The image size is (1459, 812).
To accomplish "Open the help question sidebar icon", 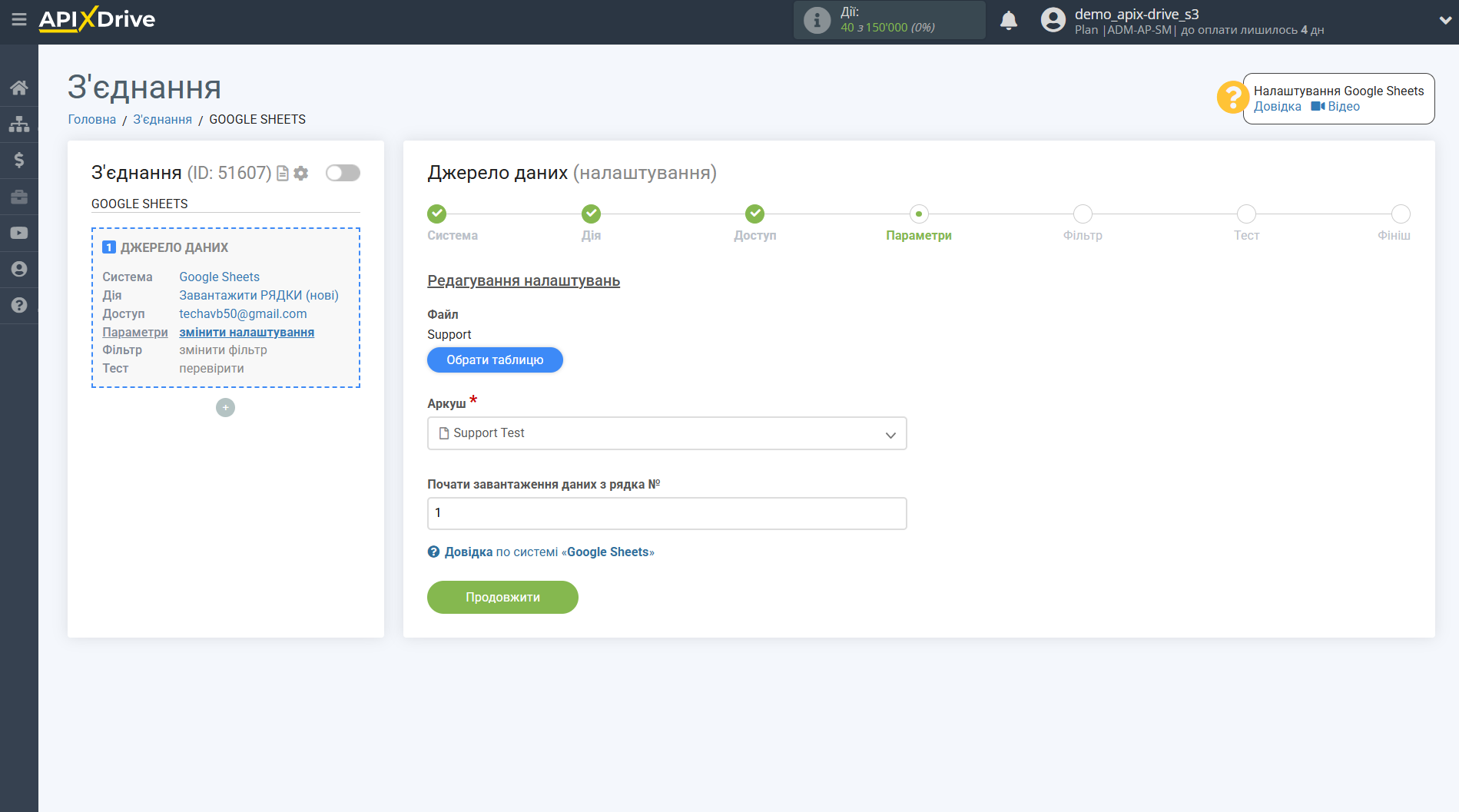I will (x=19, y=305).
